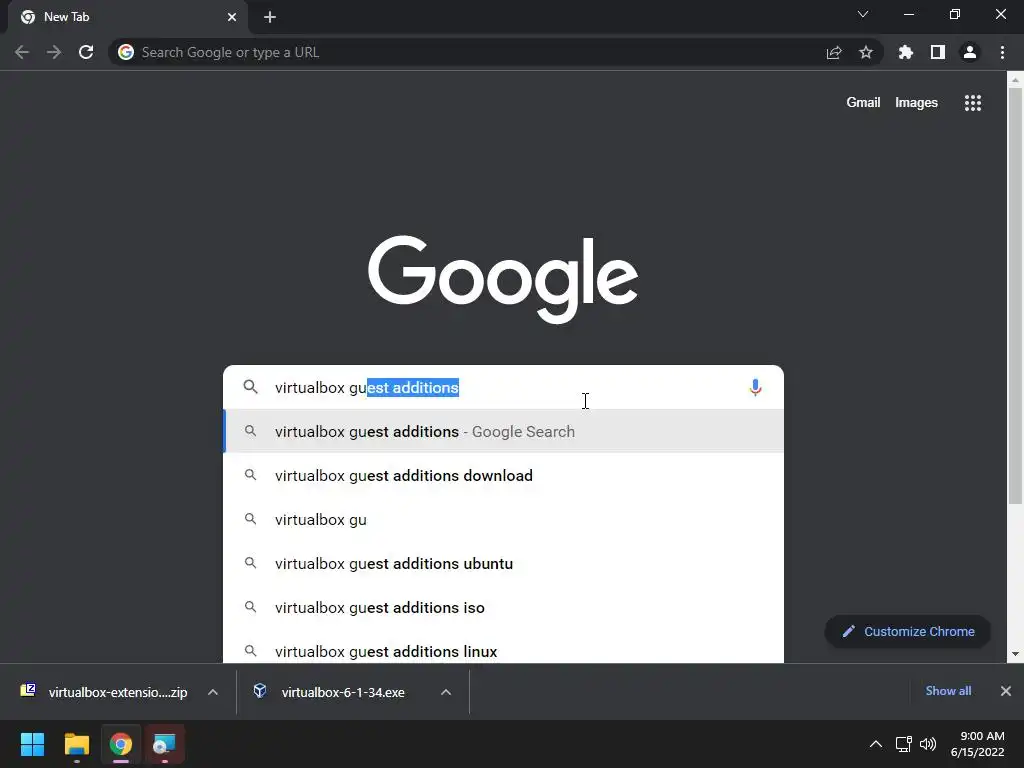This screenshot has height=768, width=1024.
Task: Open the Chrome profile avatar
Action: point(970,52)
